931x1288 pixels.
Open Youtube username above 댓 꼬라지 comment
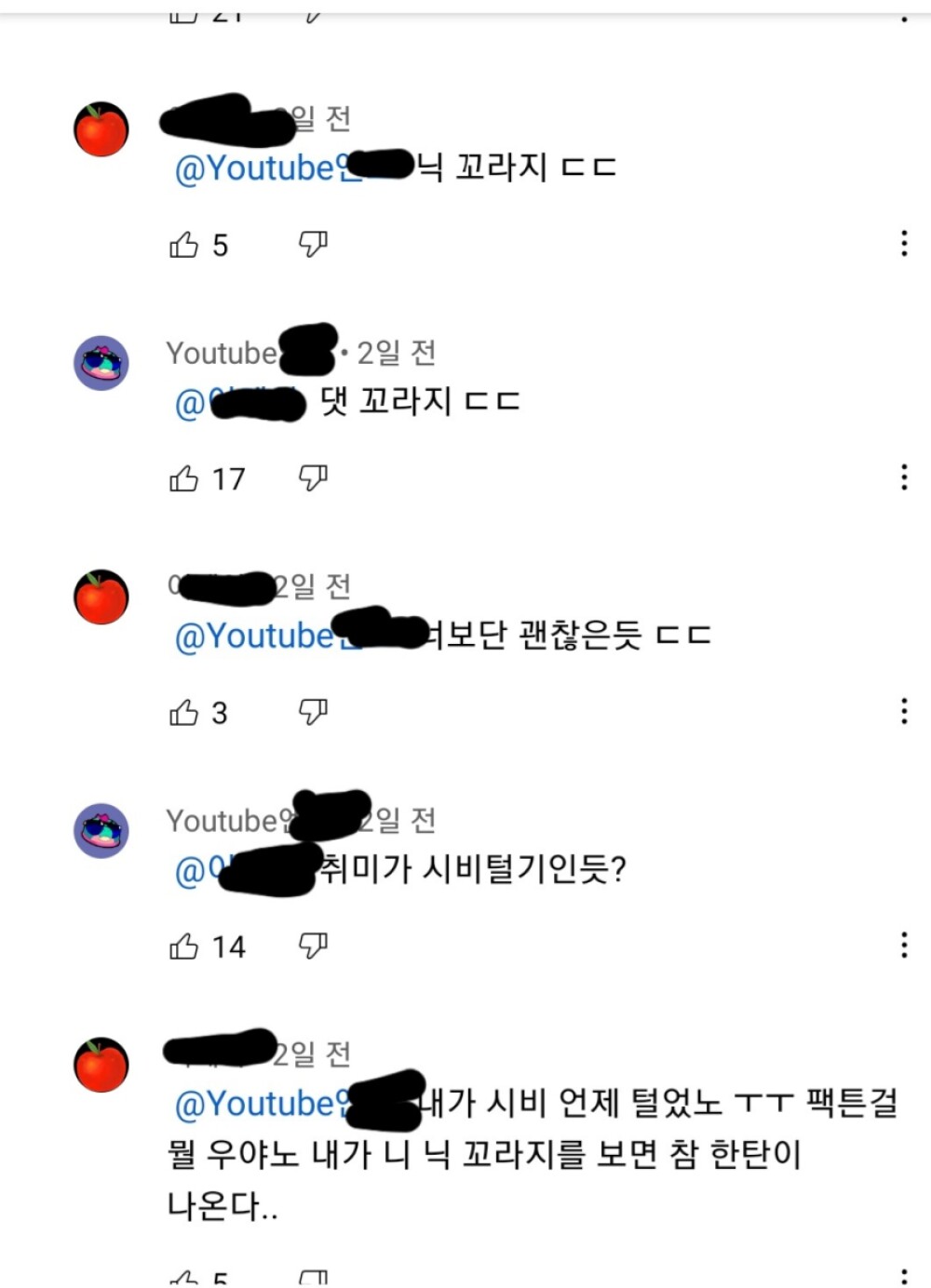click(x=250, y=353)
